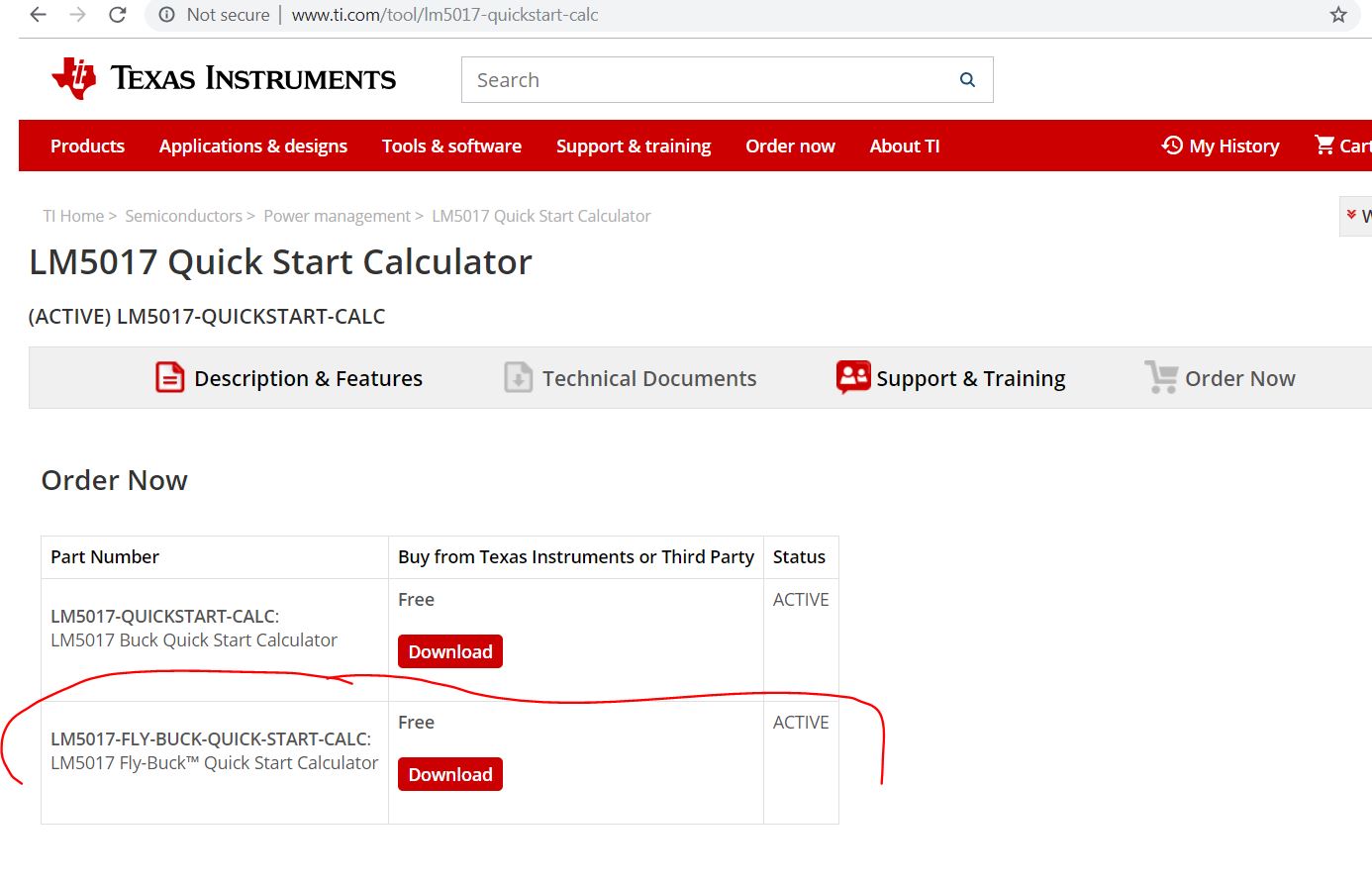Click the browser back arrow
This screenshot has height=884, width=1372.
(38, 15)
